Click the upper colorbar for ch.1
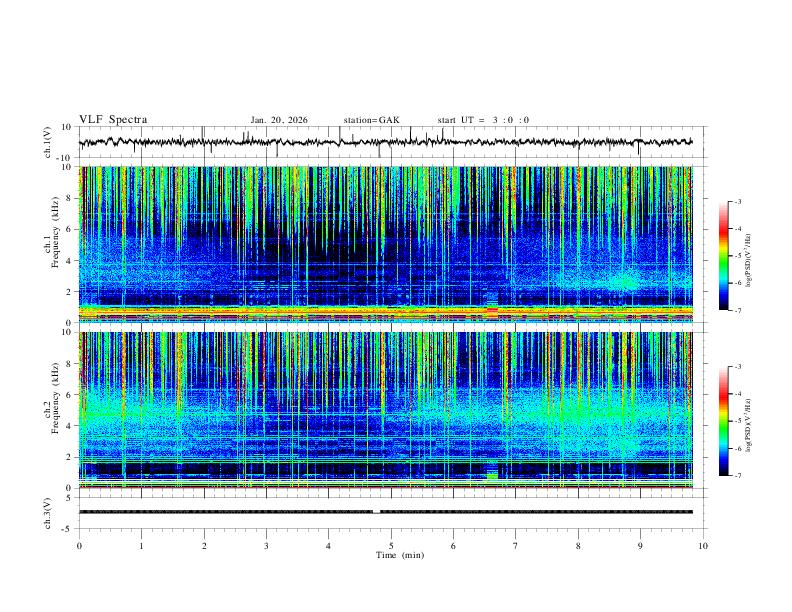 [724, 256]
